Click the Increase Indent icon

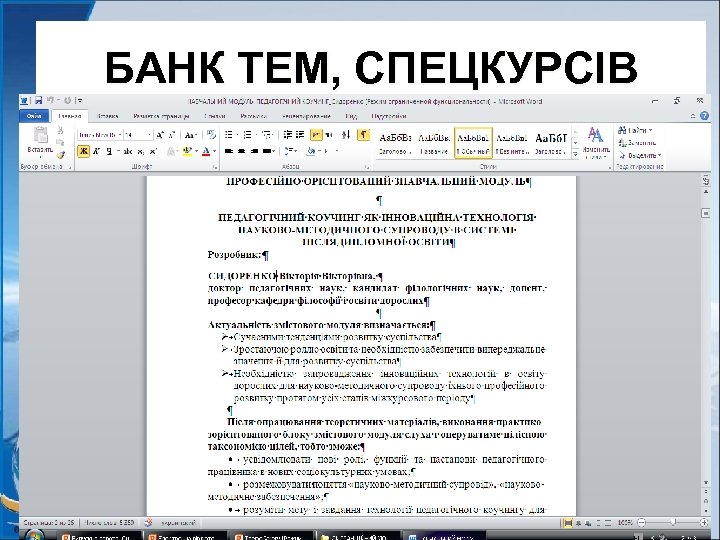coord(300,135)
